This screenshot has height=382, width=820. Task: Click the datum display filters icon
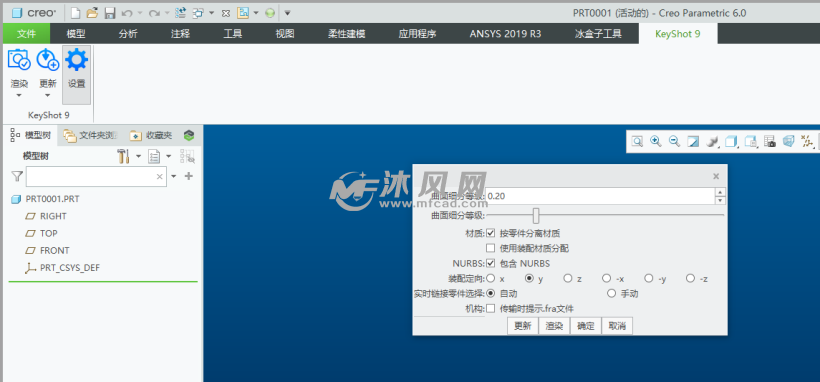[x=807, y=141]
